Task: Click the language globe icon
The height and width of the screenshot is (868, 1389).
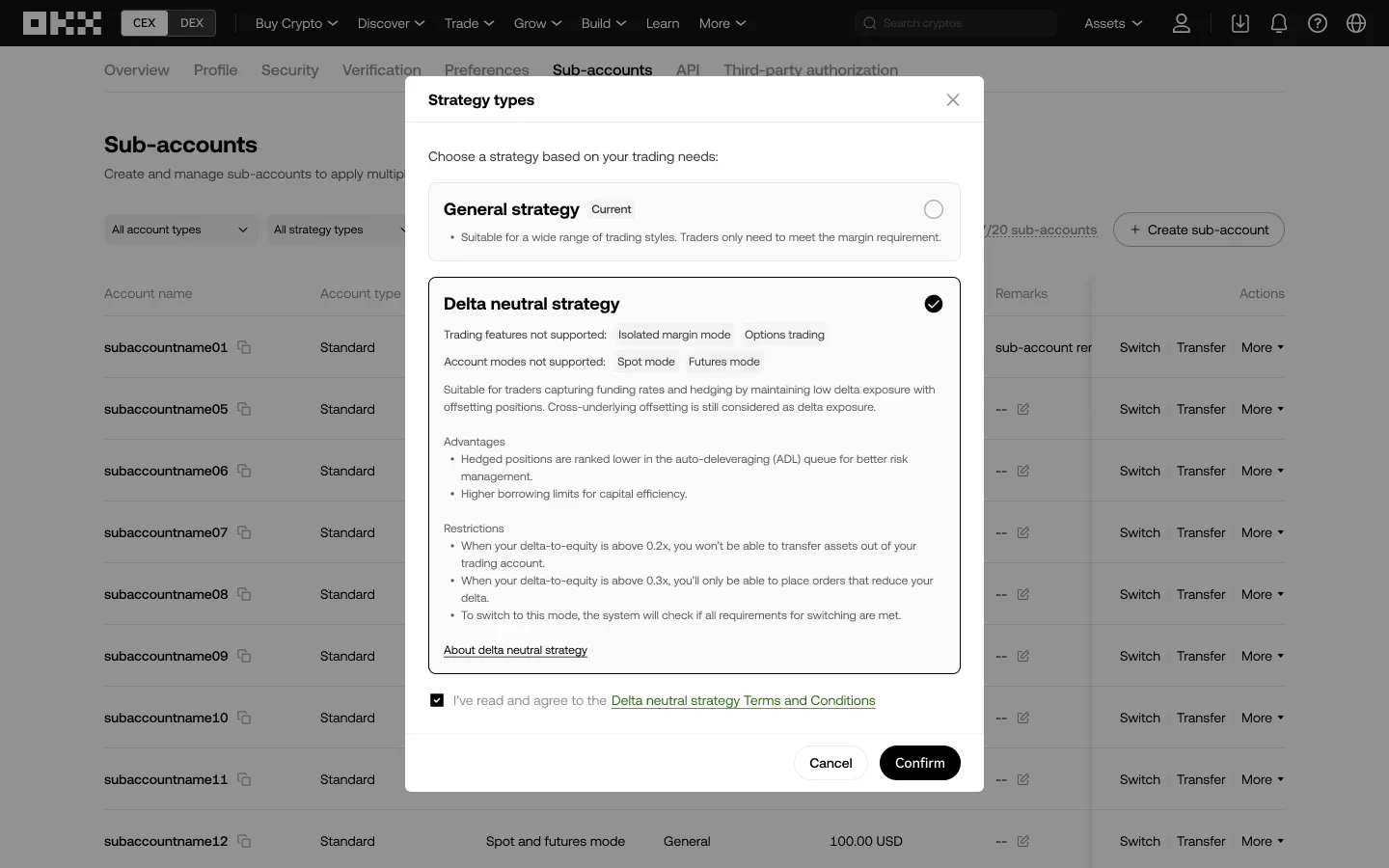Action: coord(1356,23)
